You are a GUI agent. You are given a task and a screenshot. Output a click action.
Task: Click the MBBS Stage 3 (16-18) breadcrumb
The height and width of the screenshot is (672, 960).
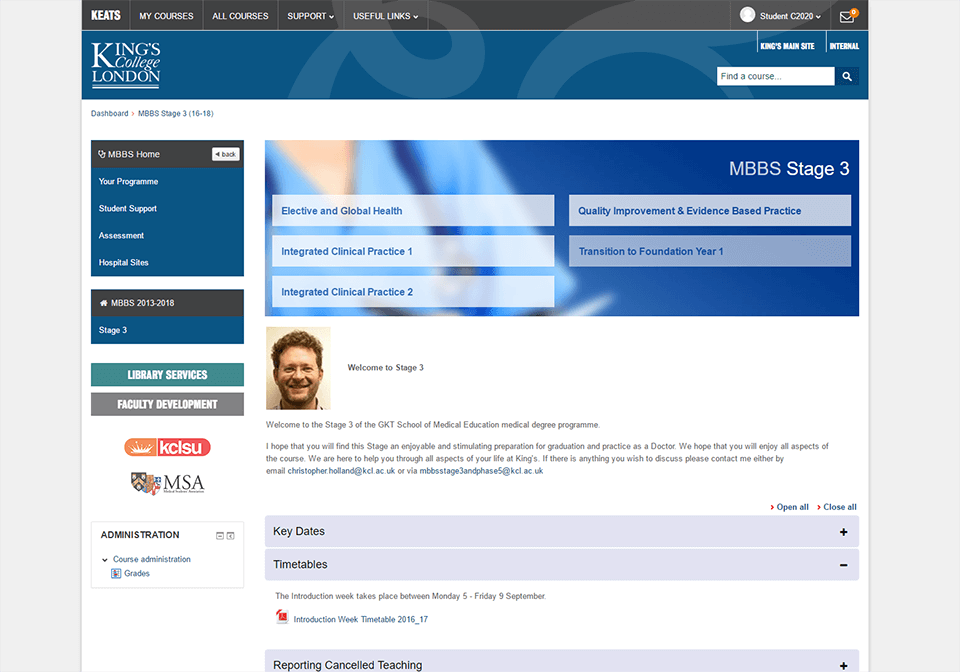tap(176, 113)
